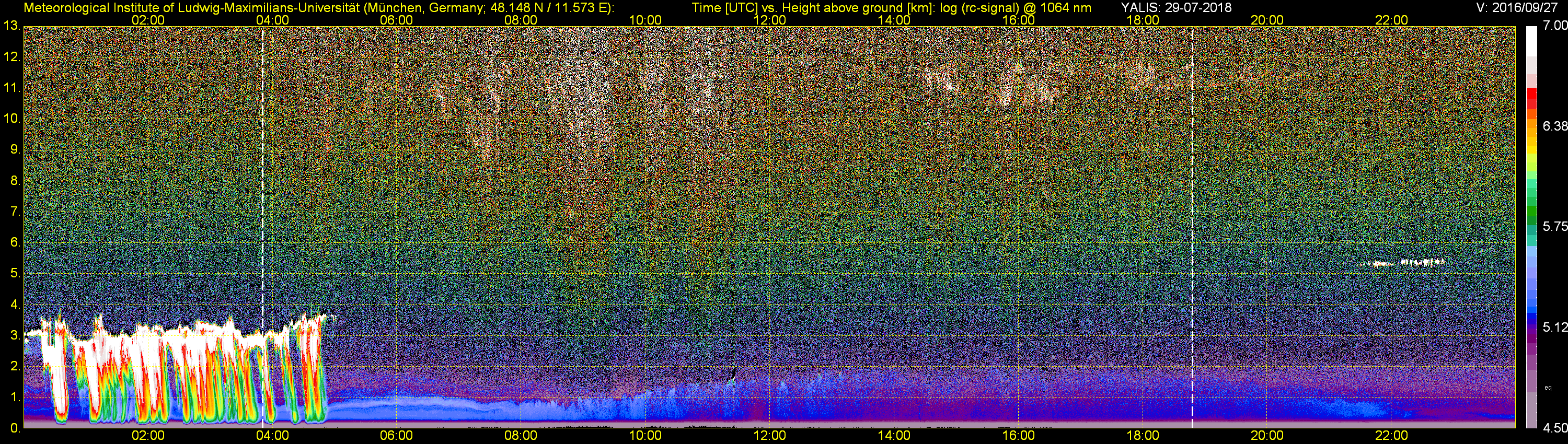The height and width of the screenshot is (444, 1568).
Task: Click the white dashed vertical marker near 04:00
Action: click(x=262, y=227)
